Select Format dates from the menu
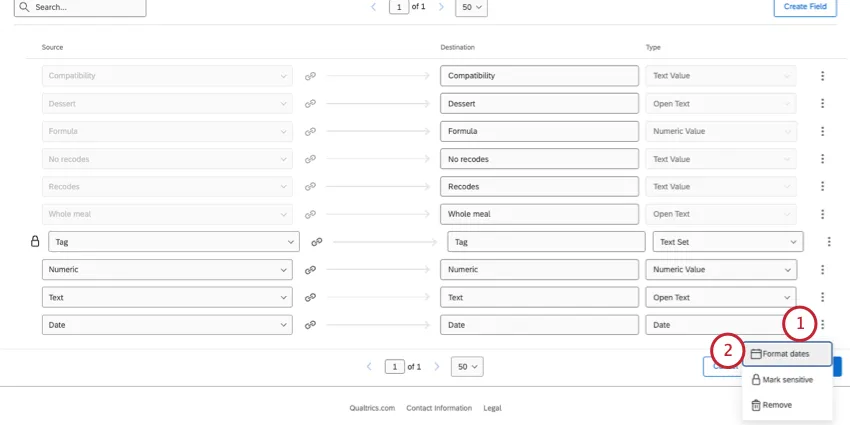 pos(786,354)
